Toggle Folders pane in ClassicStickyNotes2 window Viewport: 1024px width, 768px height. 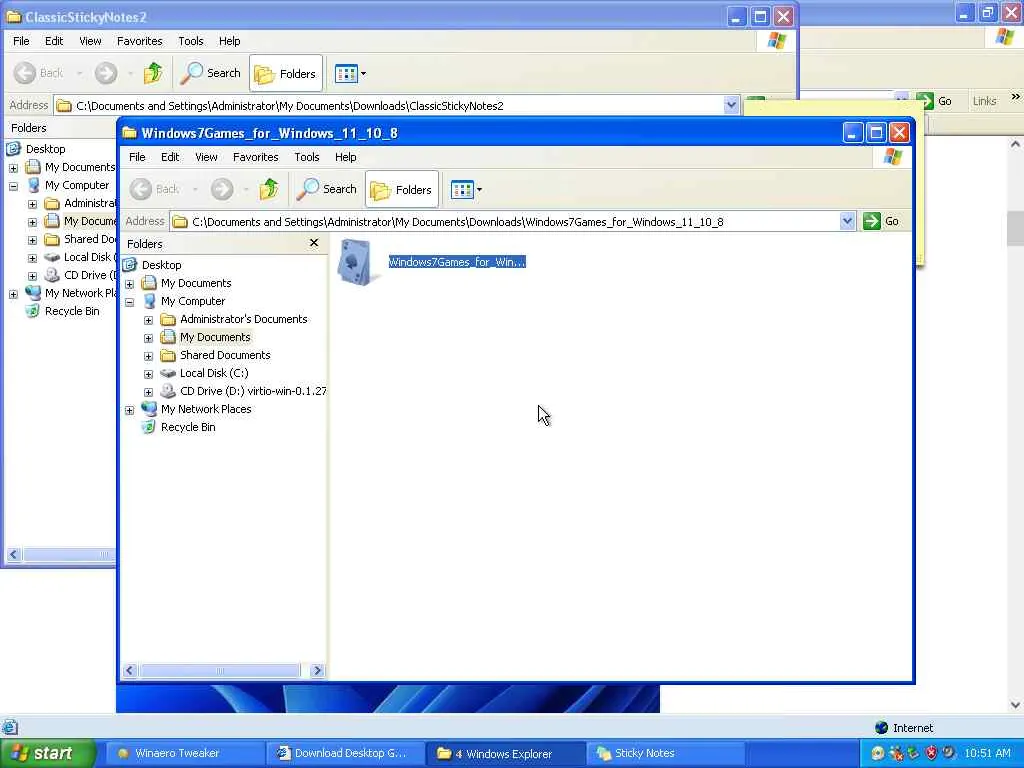tap(286, 73)
